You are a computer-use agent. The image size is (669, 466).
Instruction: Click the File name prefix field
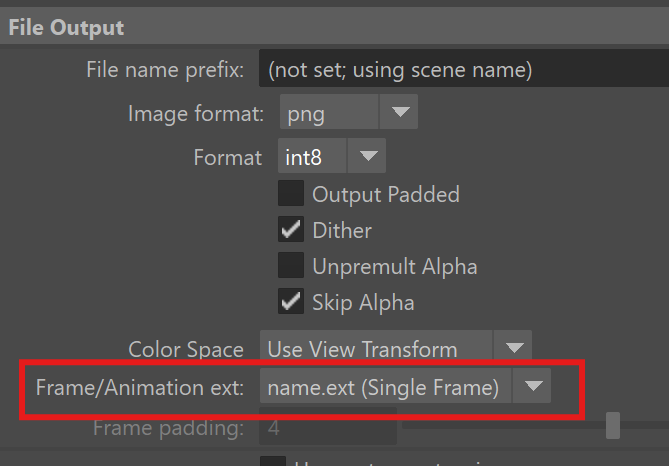point(462,70)
